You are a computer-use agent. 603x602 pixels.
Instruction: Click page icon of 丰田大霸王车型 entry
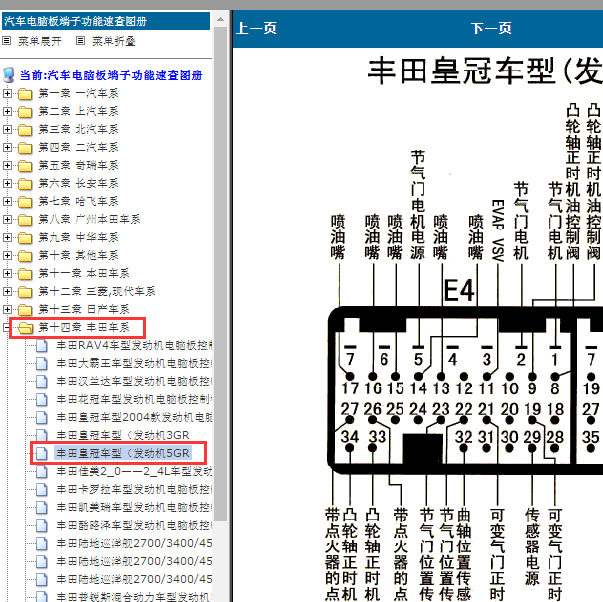pyautogui.click(x=42, y=364)
